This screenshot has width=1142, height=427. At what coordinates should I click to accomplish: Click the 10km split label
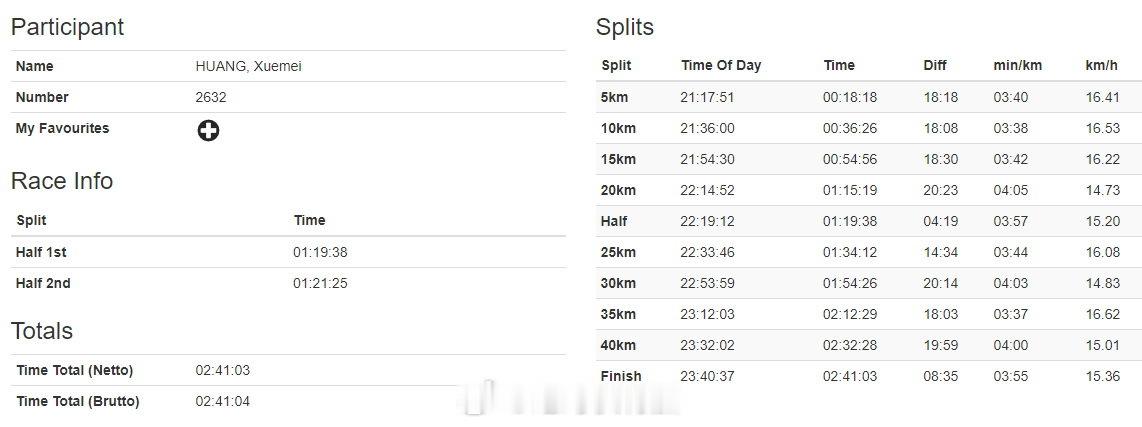[x=618, y=128]
